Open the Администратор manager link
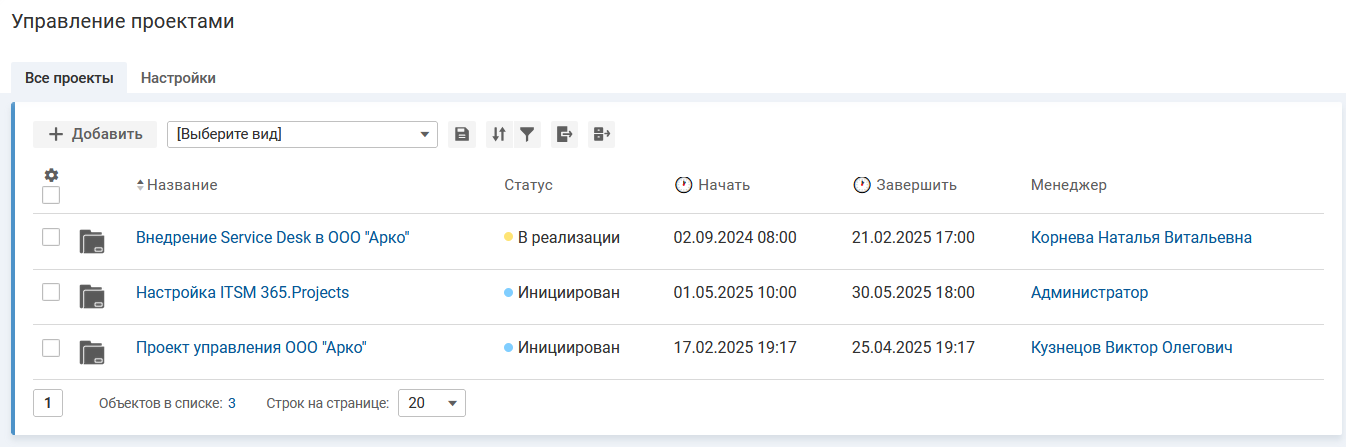 (1089, 293)
